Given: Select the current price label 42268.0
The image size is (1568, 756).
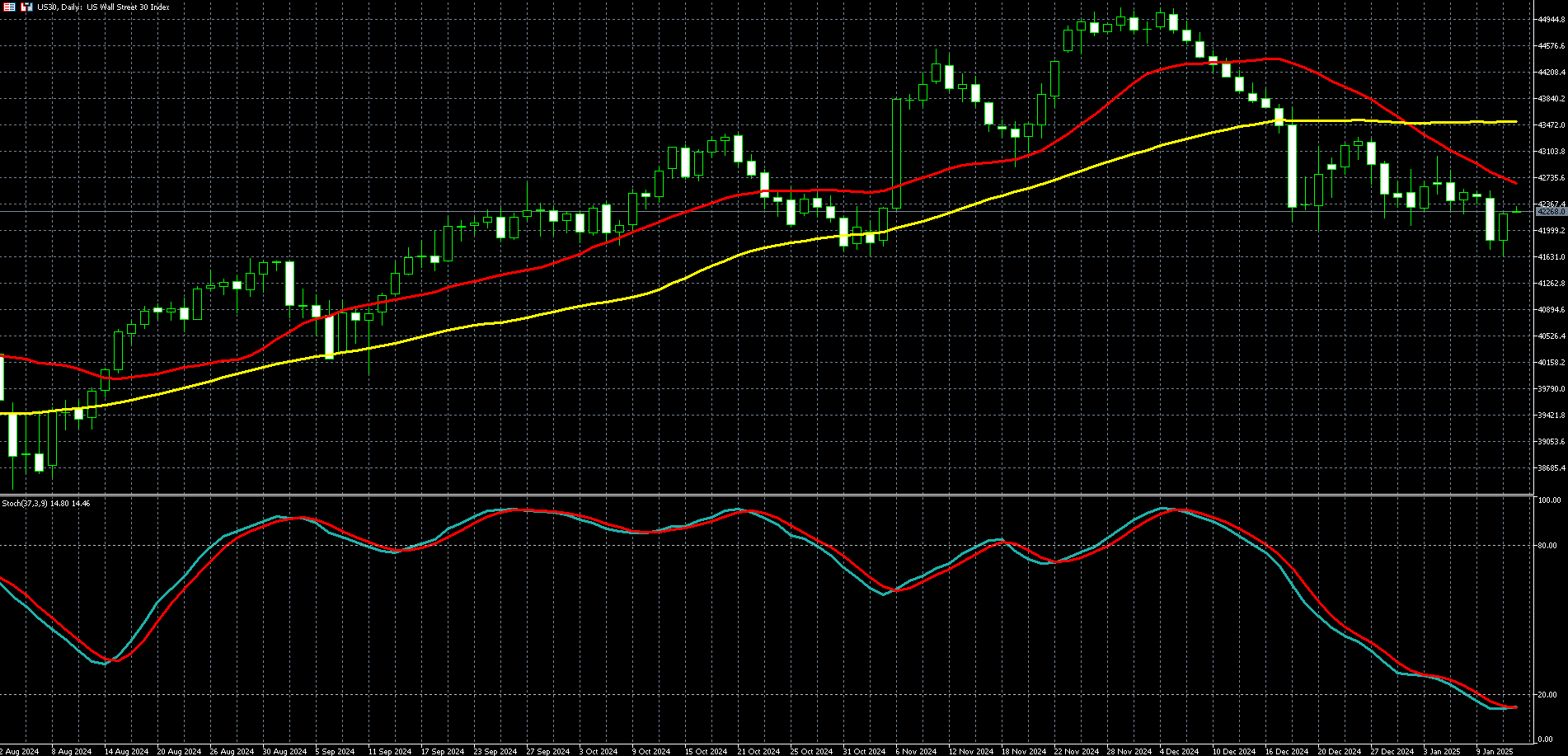Looking at the screenshot, I should (x=1551, y=212).
